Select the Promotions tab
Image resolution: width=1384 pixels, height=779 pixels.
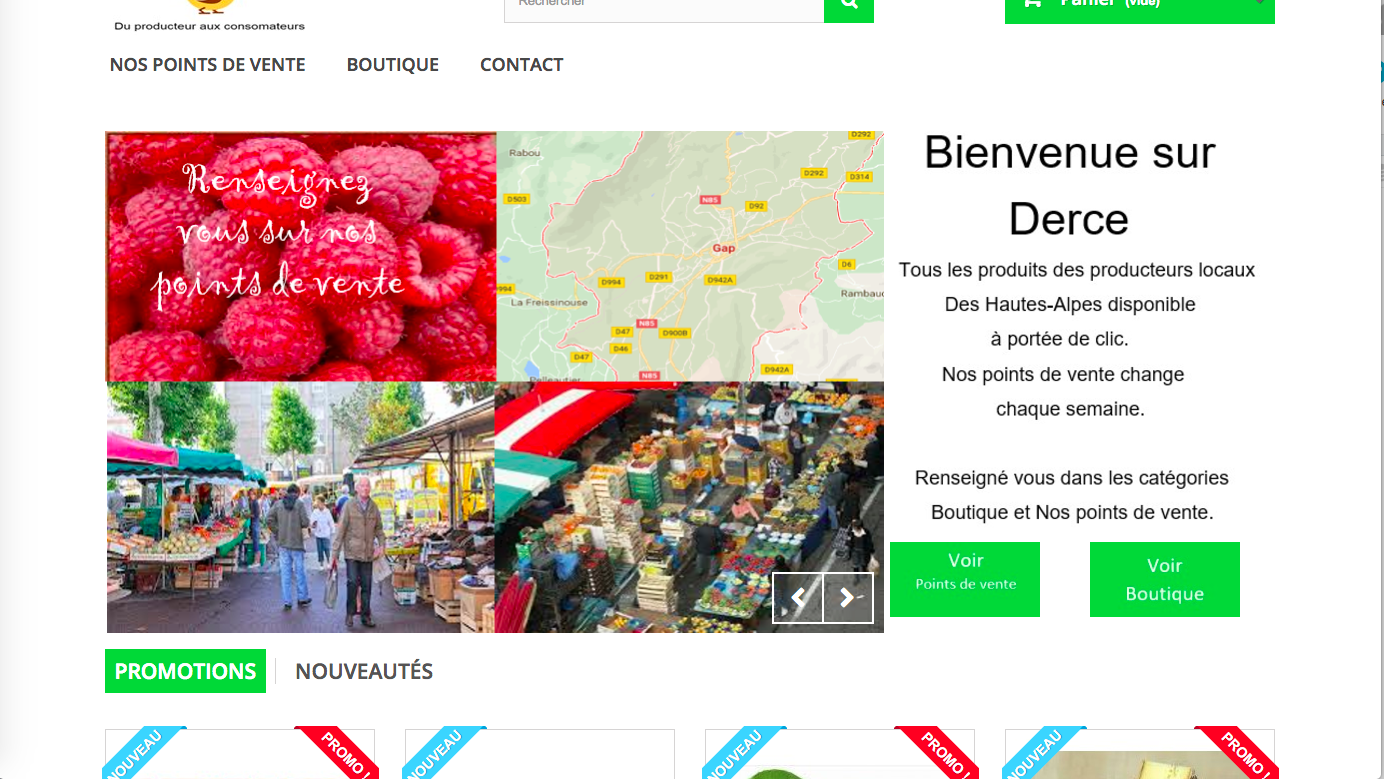[x=185, y=671]
